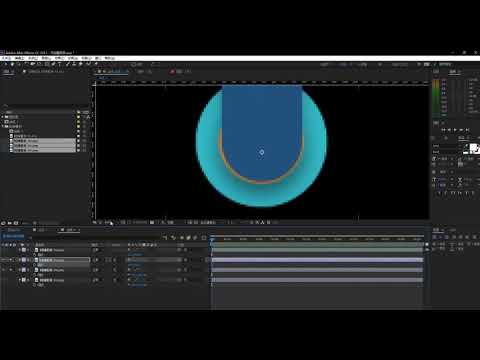Click label color square of first timeline layer

click(x=24, y=250)
